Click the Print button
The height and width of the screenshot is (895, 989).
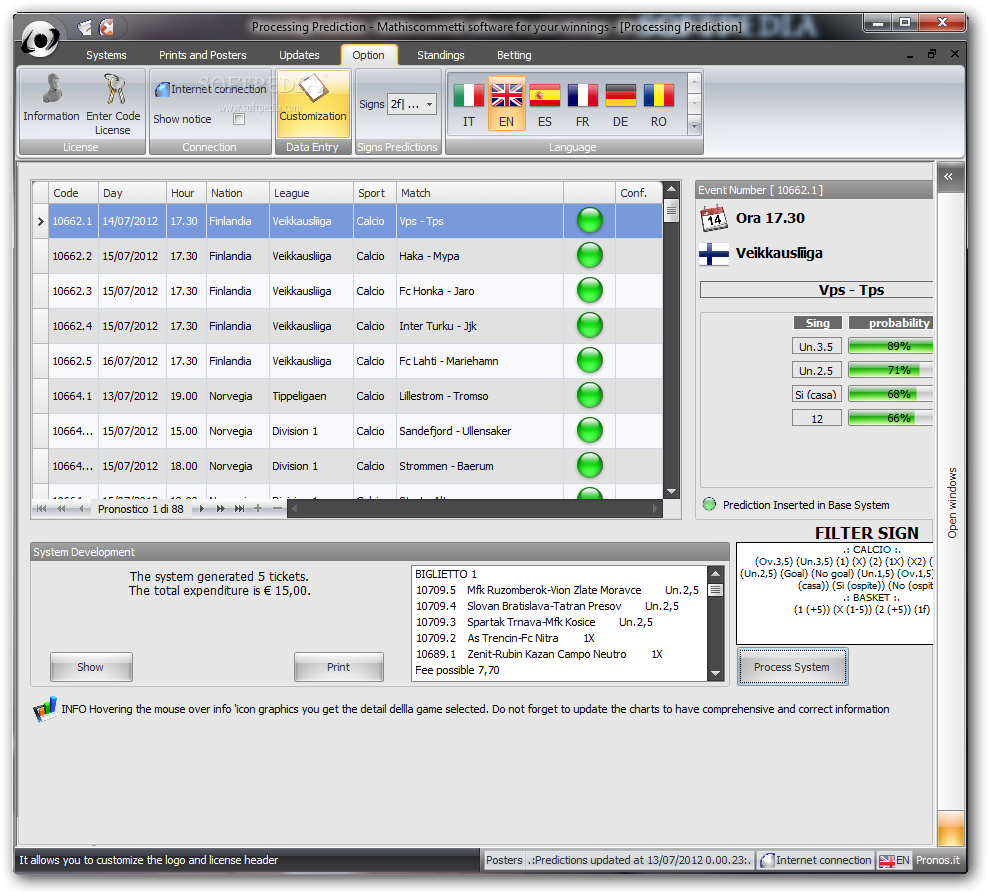[x=338, y=667]
